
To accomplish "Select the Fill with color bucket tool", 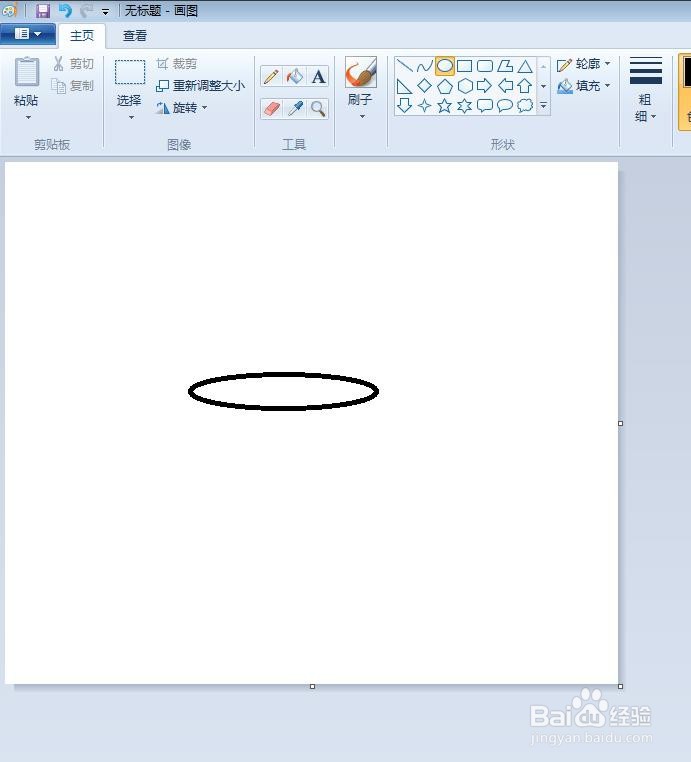I will [x=295, y=77].
